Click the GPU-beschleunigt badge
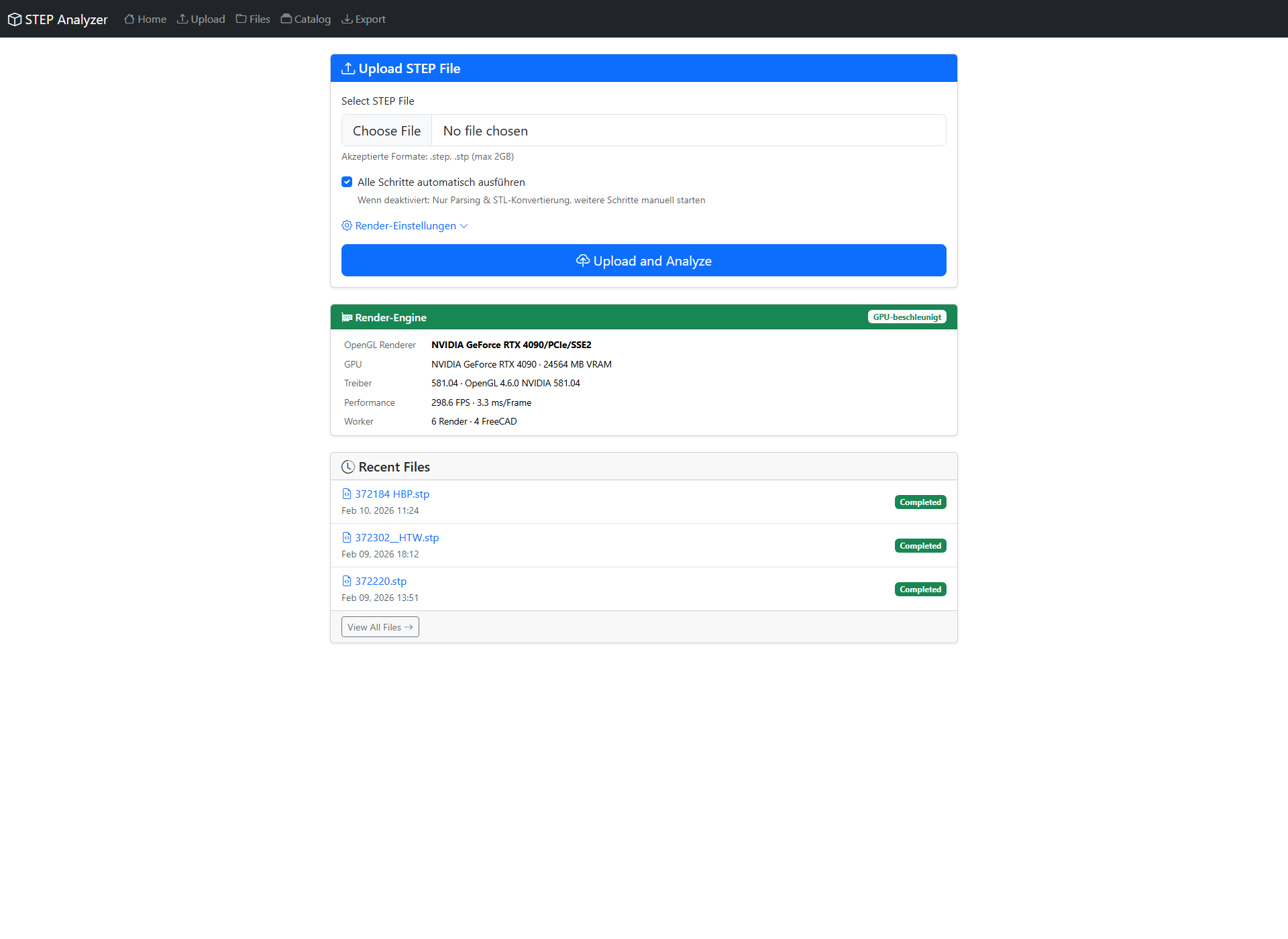The height and width of the screenshot is (939, 1288). coord(906,317)
